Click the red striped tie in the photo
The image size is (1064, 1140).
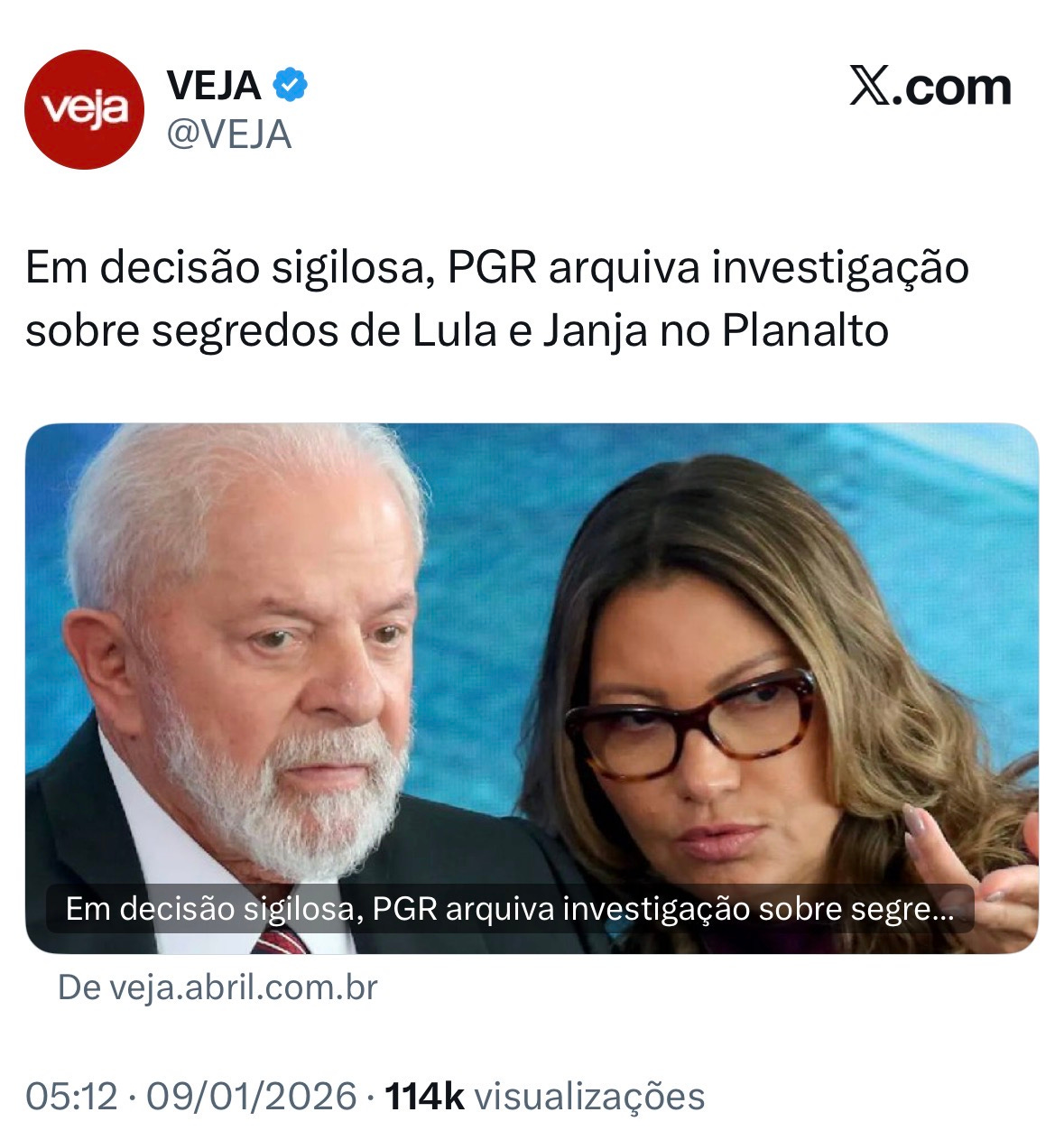[282, 941]
